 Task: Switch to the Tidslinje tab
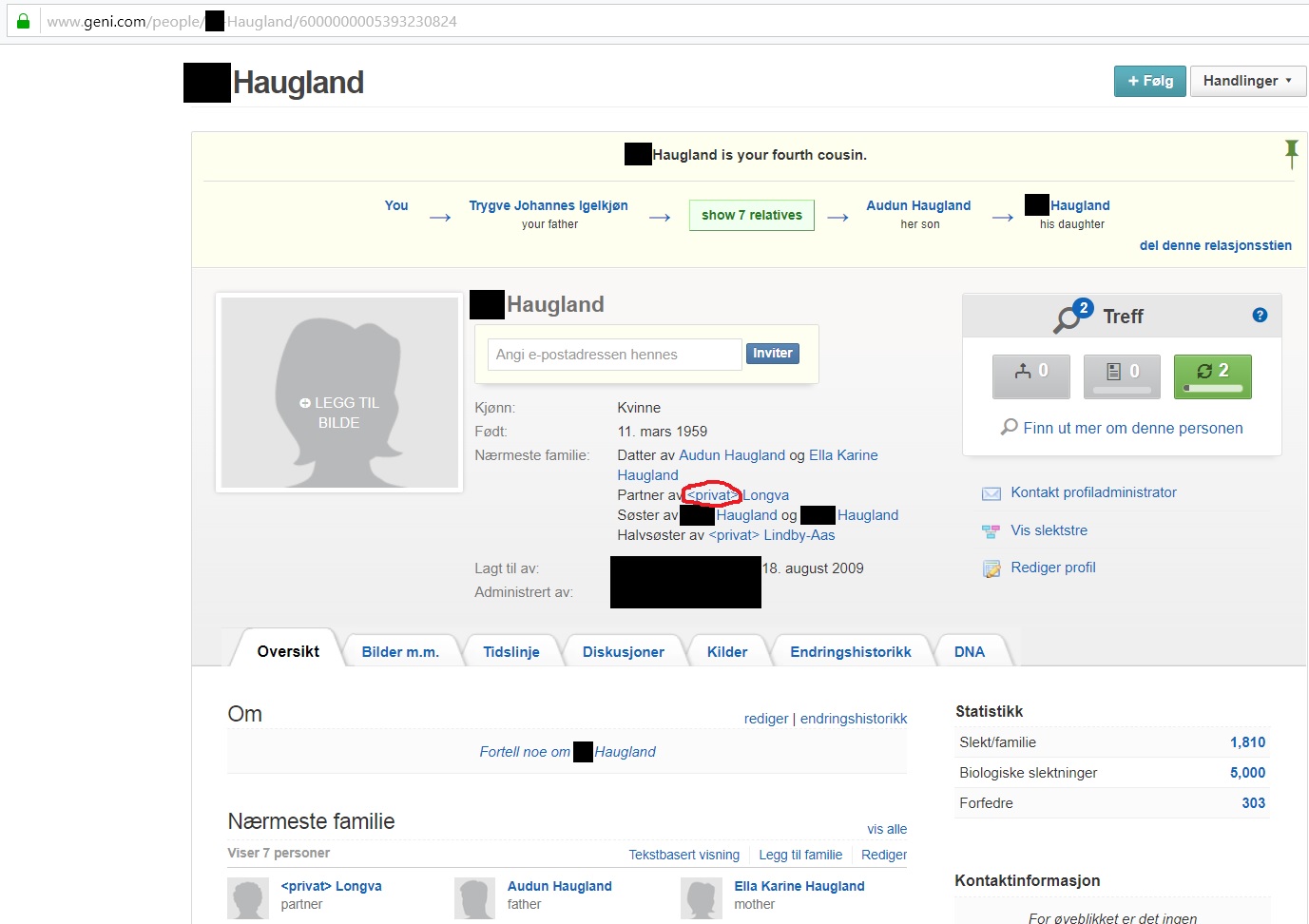(x=510, y=652)
